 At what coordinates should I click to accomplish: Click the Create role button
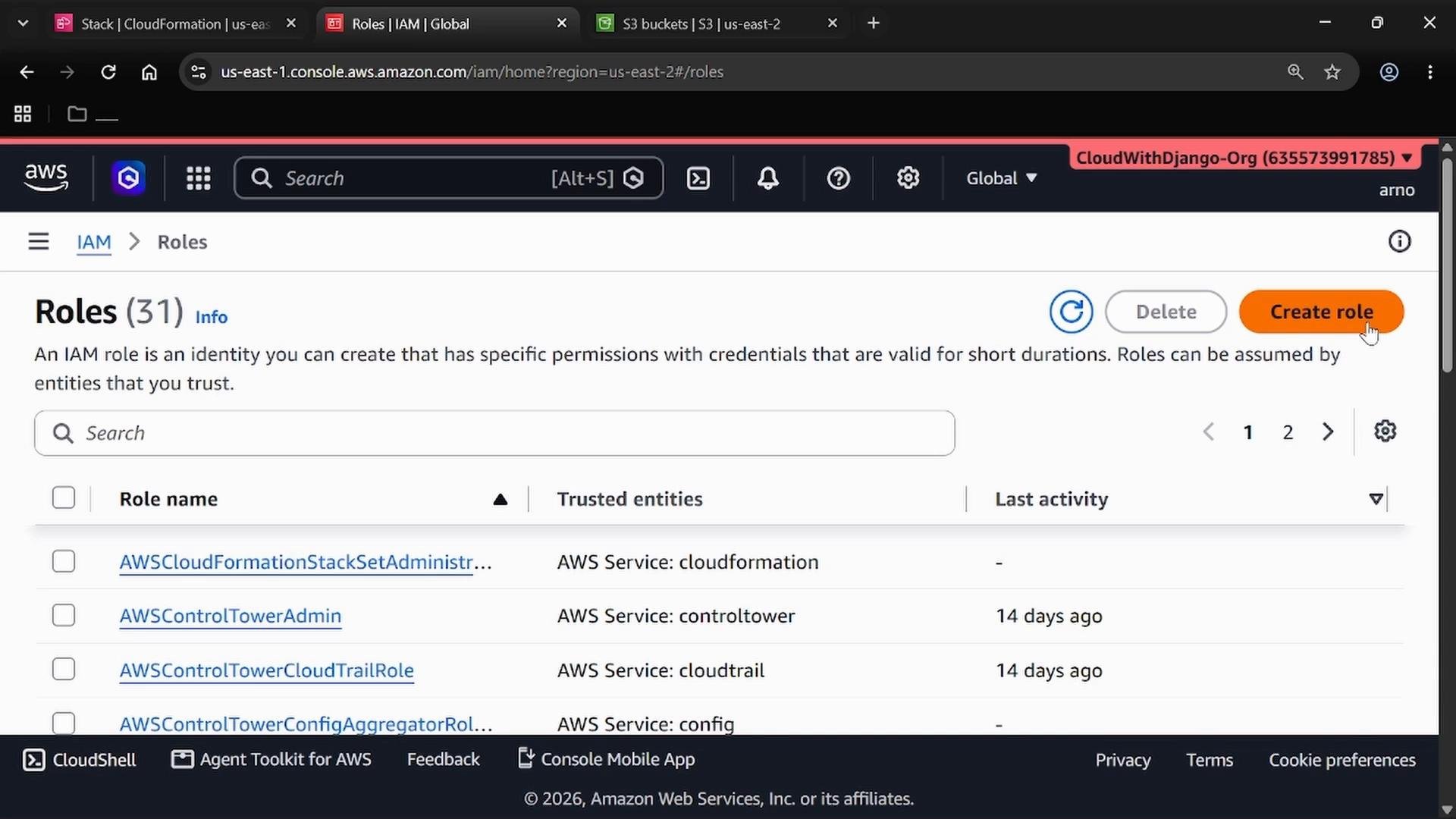(1321, 312)
